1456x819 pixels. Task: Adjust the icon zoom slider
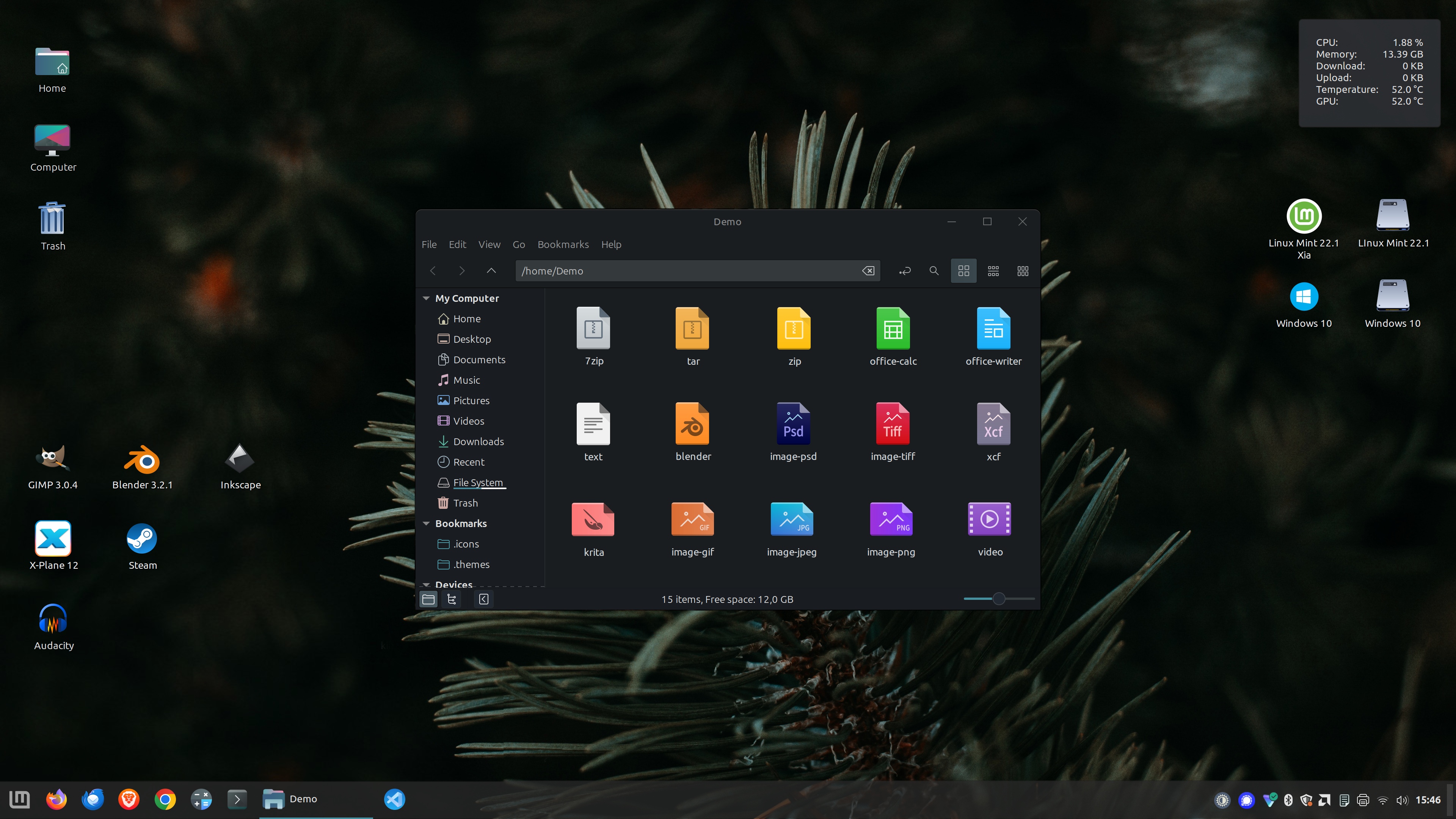coord(999,599)
